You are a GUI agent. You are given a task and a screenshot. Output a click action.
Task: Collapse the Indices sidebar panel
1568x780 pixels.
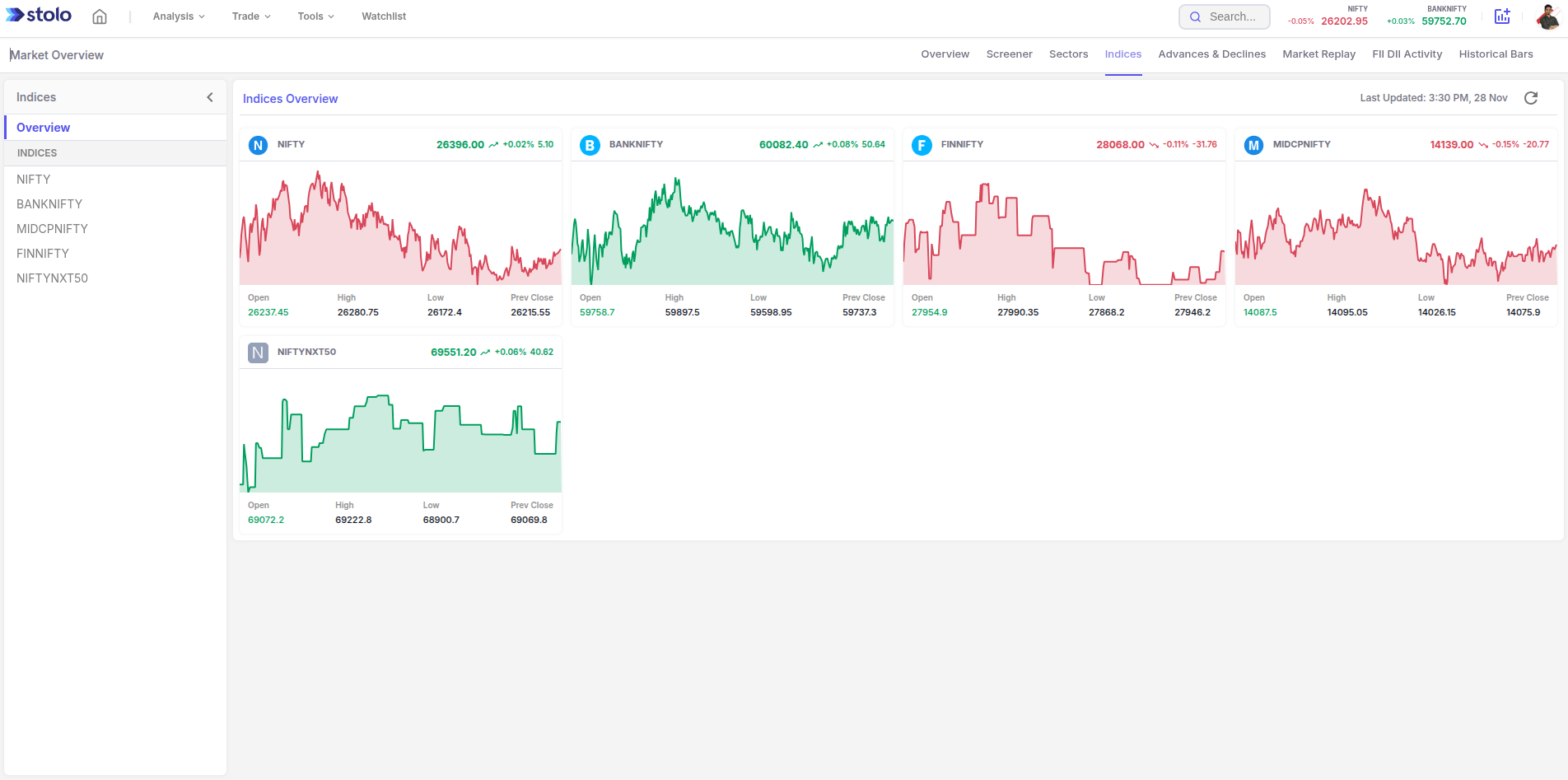[210, 97]
